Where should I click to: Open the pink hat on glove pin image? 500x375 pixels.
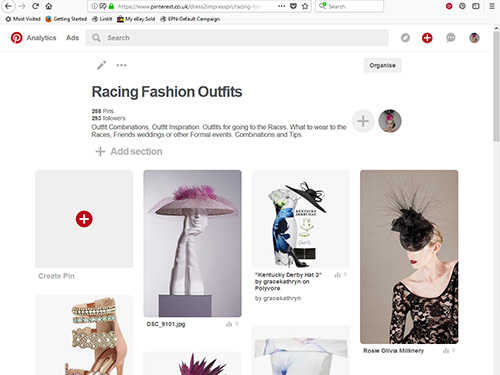tap(192, 243)
